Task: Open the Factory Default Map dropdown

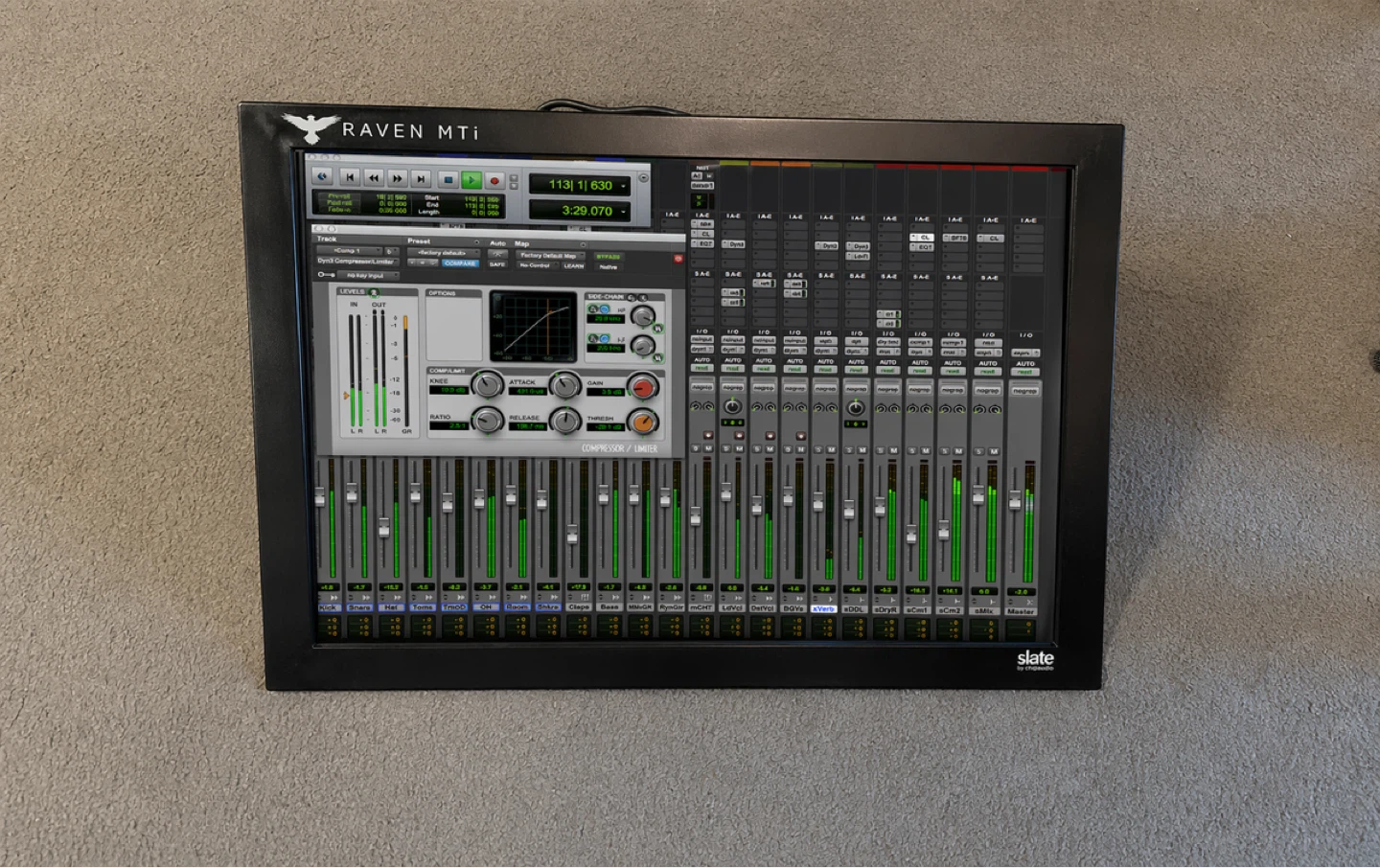Action: [550, 255]
